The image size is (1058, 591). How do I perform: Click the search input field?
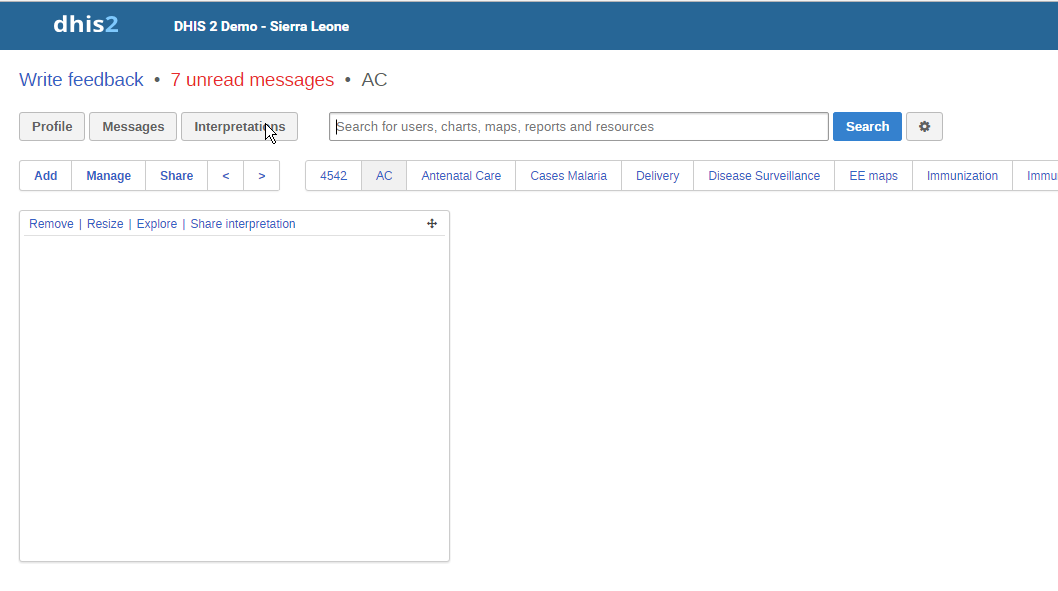click(578, 127)
